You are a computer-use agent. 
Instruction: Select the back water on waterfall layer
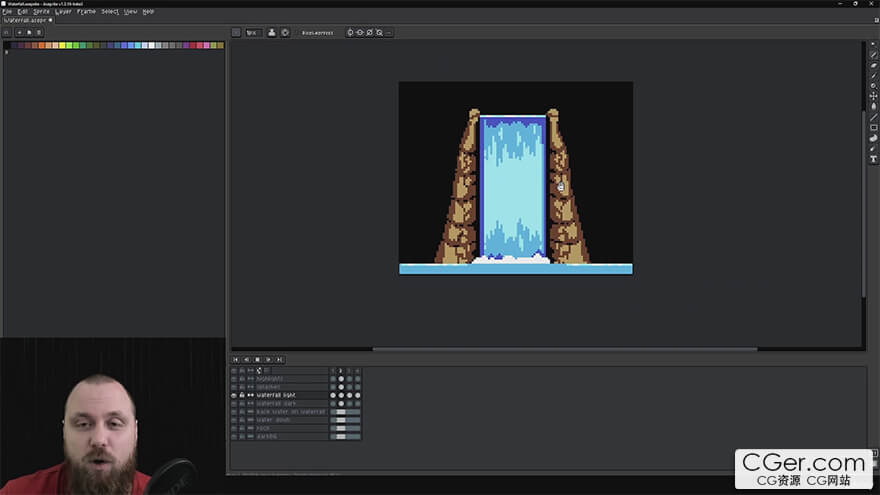pyautogui.click(x=291, y=412)
